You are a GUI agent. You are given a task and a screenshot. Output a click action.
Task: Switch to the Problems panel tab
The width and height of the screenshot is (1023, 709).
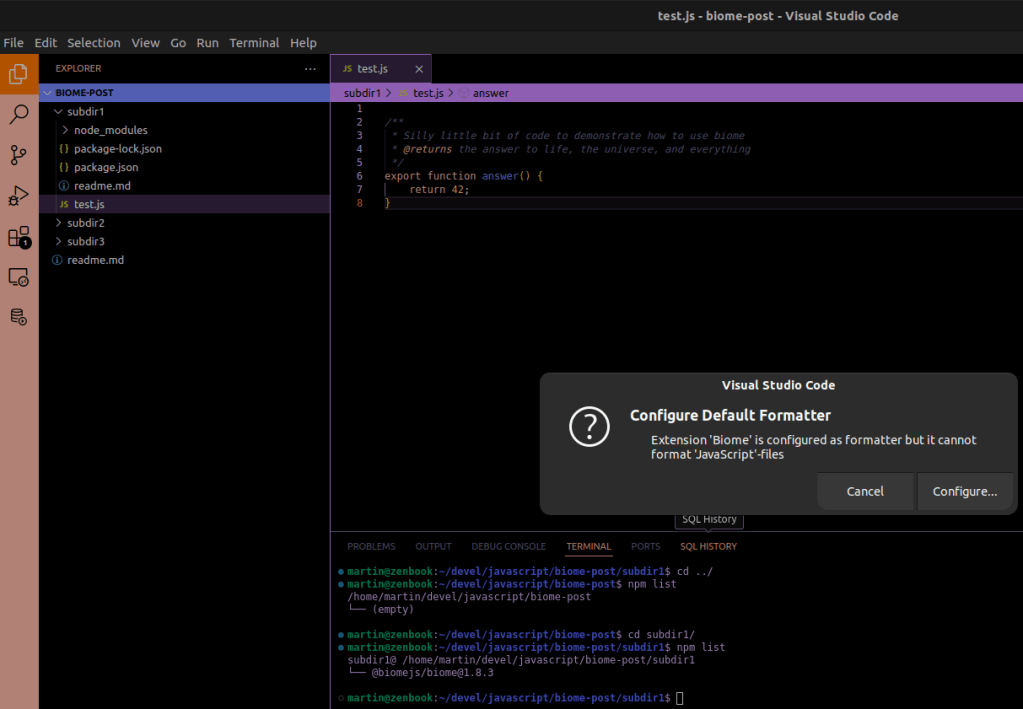click(x=371, y=547)
